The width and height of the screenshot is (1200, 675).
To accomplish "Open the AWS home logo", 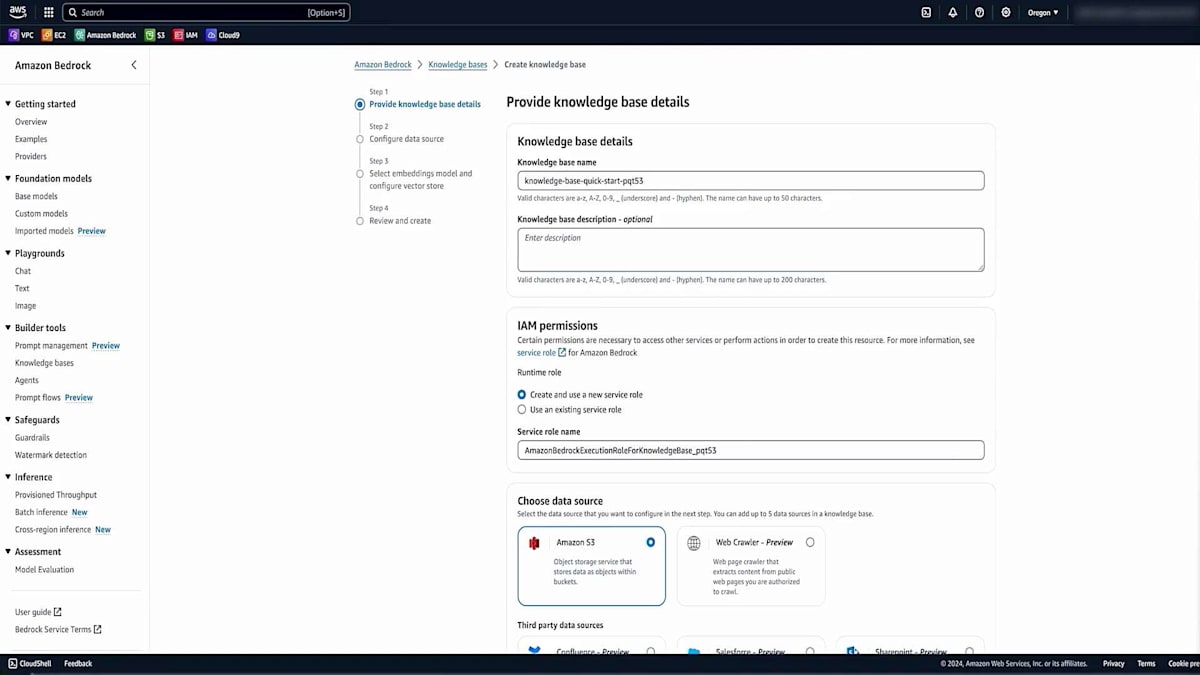I will [x=18, y=12].
